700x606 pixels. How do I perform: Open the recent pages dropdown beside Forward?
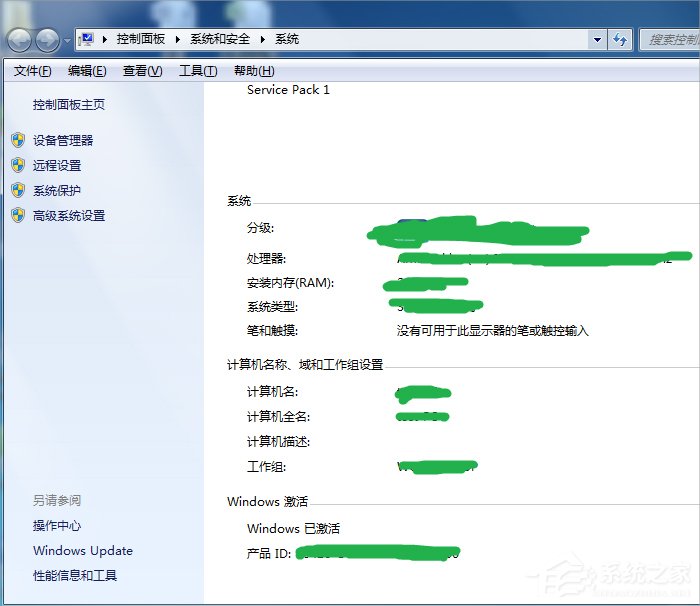67,41
